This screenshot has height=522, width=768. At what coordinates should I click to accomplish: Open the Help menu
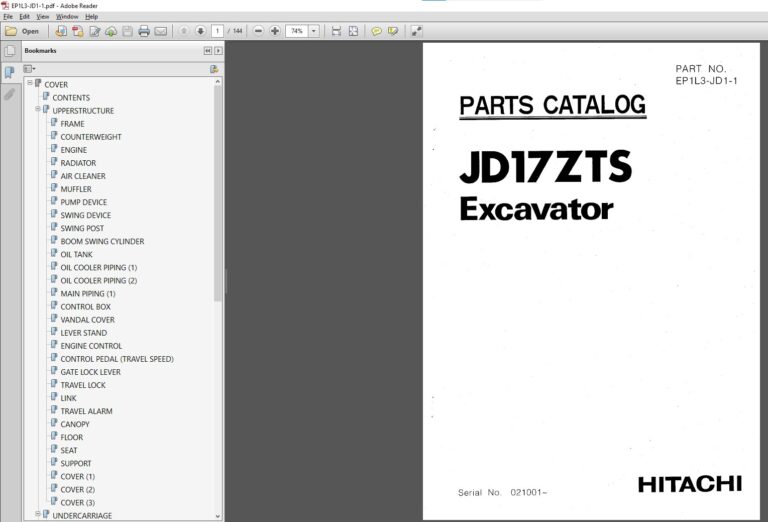coord(92,17)
